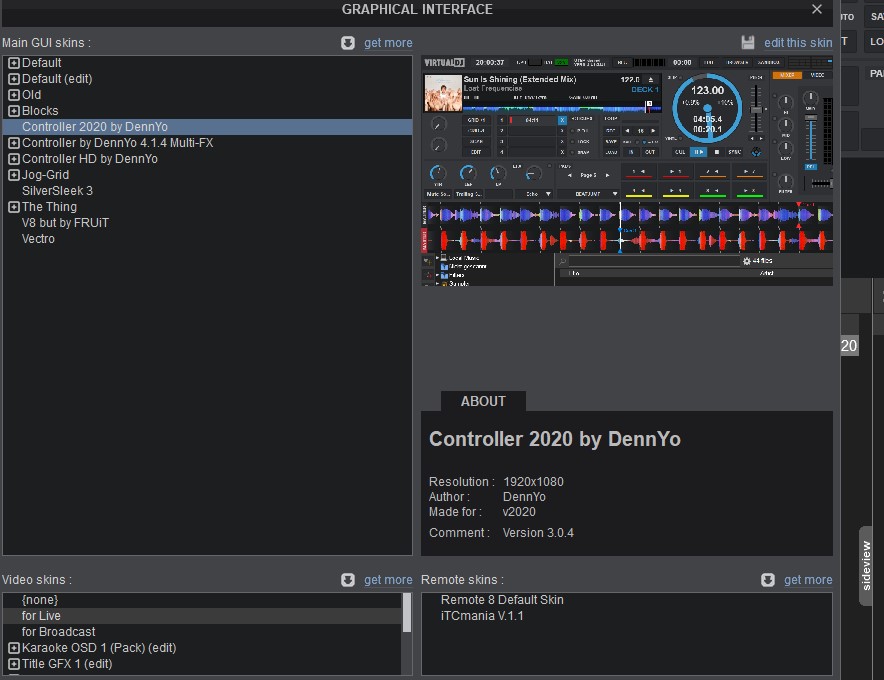This screenshot has height=680, width=884.
Task: Expand Karaoke OSD 1 (Pack) (edit) entry
Action: click(x=14, y=648)
